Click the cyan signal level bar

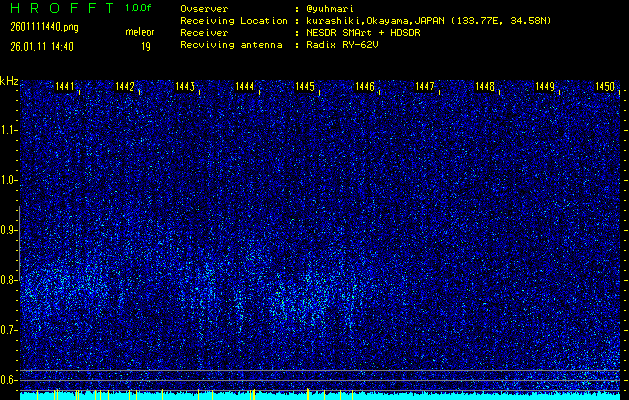pos(320,396)
